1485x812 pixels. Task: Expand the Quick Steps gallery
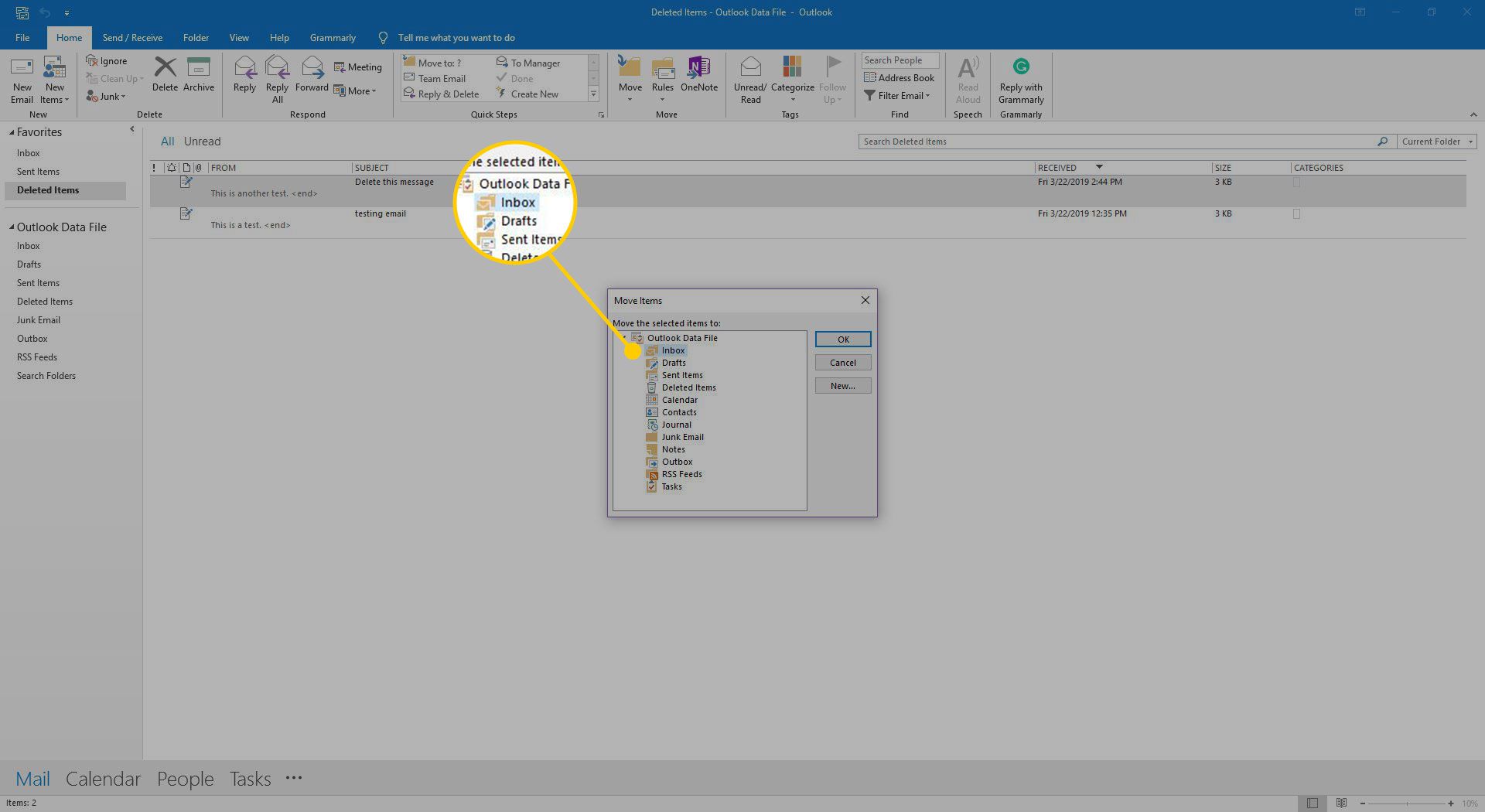click(593, 94)
